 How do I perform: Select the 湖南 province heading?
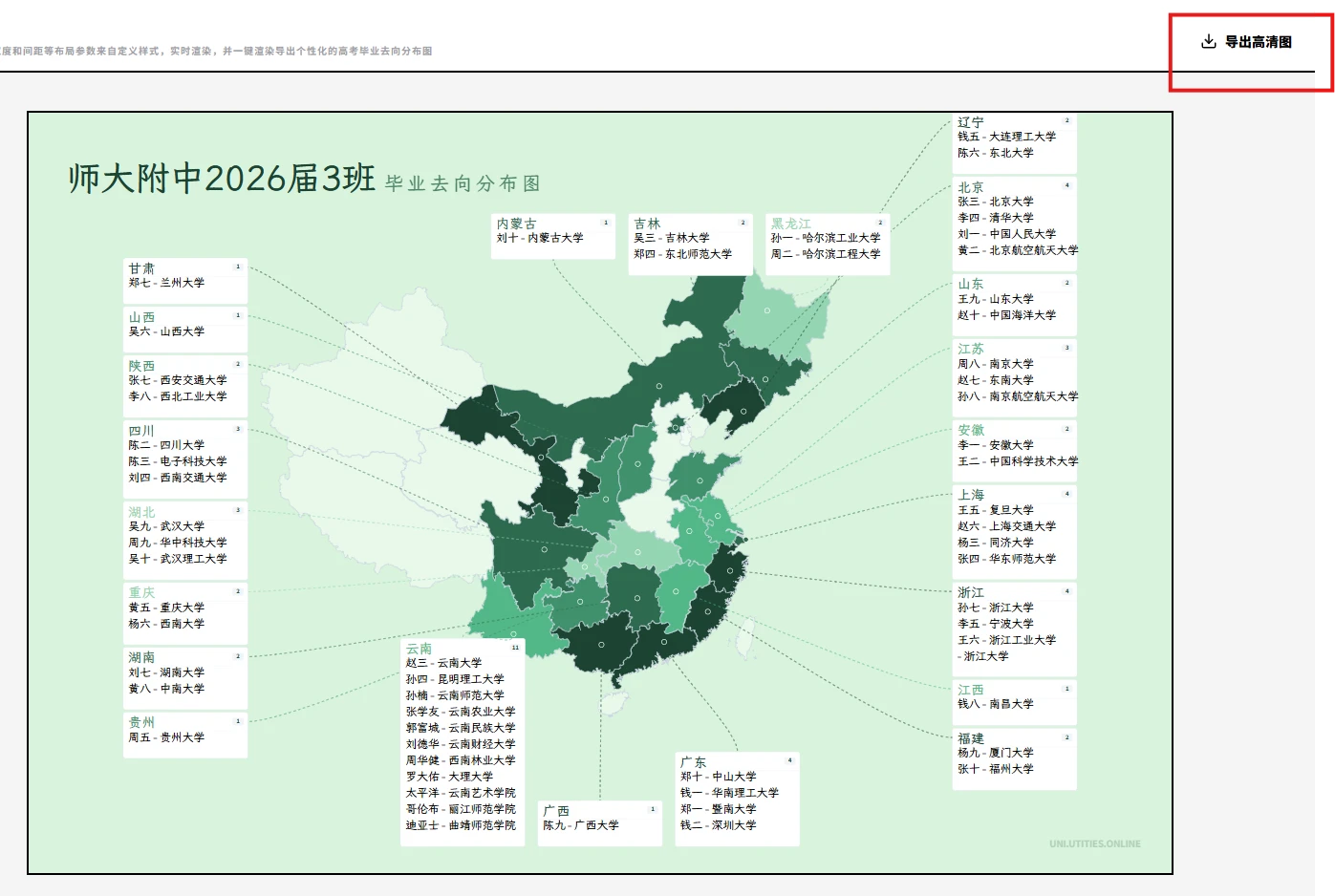click(141, 657)
